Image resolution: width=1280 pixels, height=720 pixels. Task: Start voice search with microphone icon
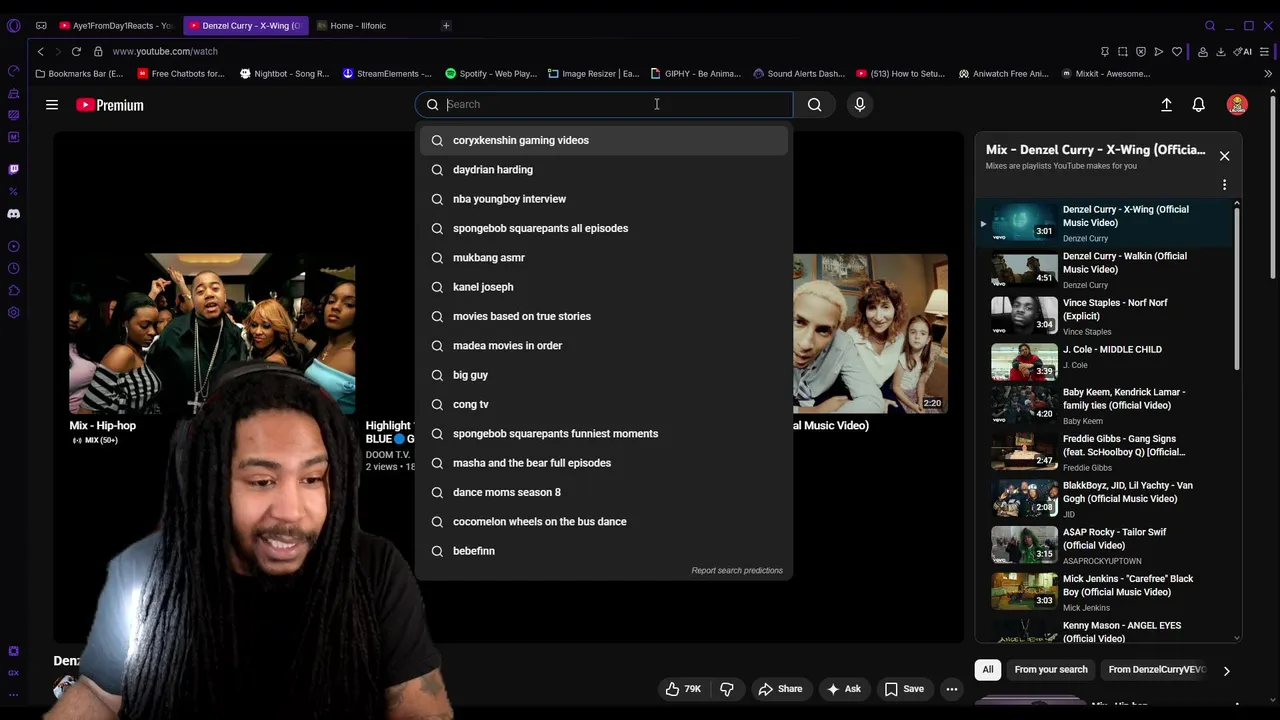coord(860,104)
